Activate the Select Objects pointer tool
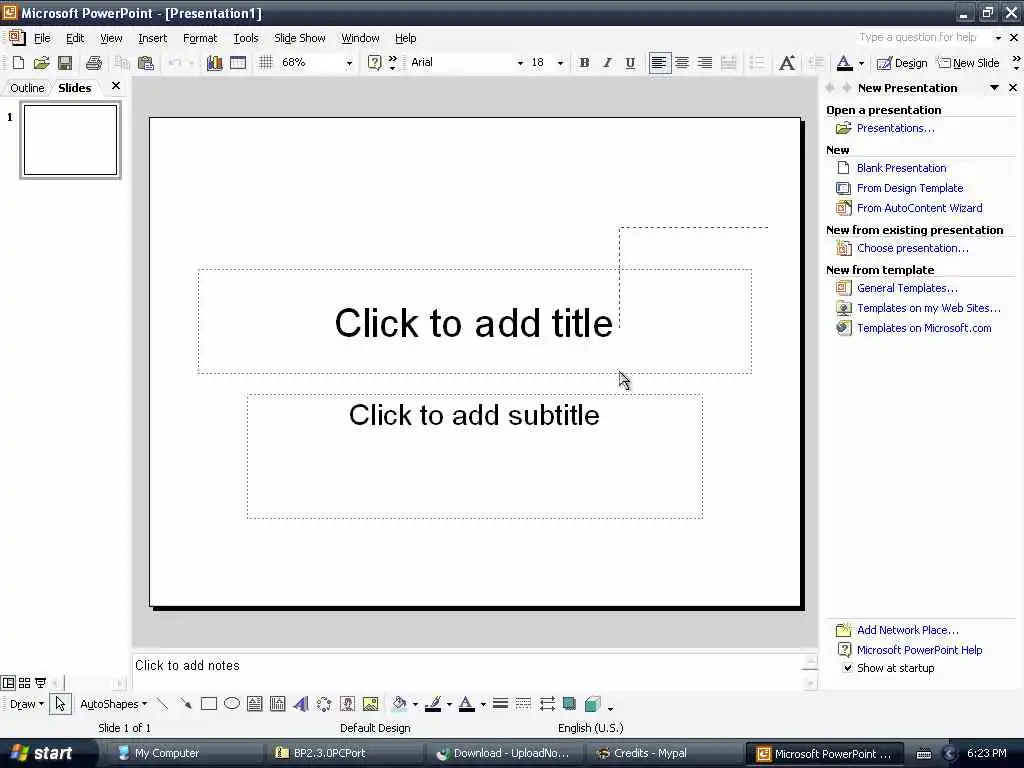The image size is (1024, 768). (x=60, y=704)
